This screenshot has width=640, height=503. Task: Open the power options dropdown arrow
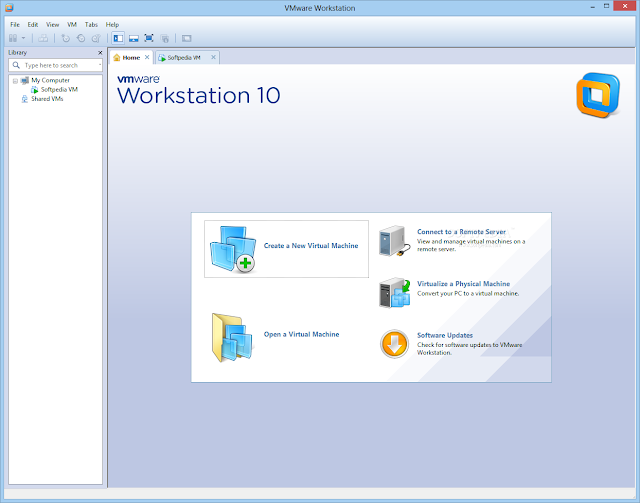click(x=23, y=38)
